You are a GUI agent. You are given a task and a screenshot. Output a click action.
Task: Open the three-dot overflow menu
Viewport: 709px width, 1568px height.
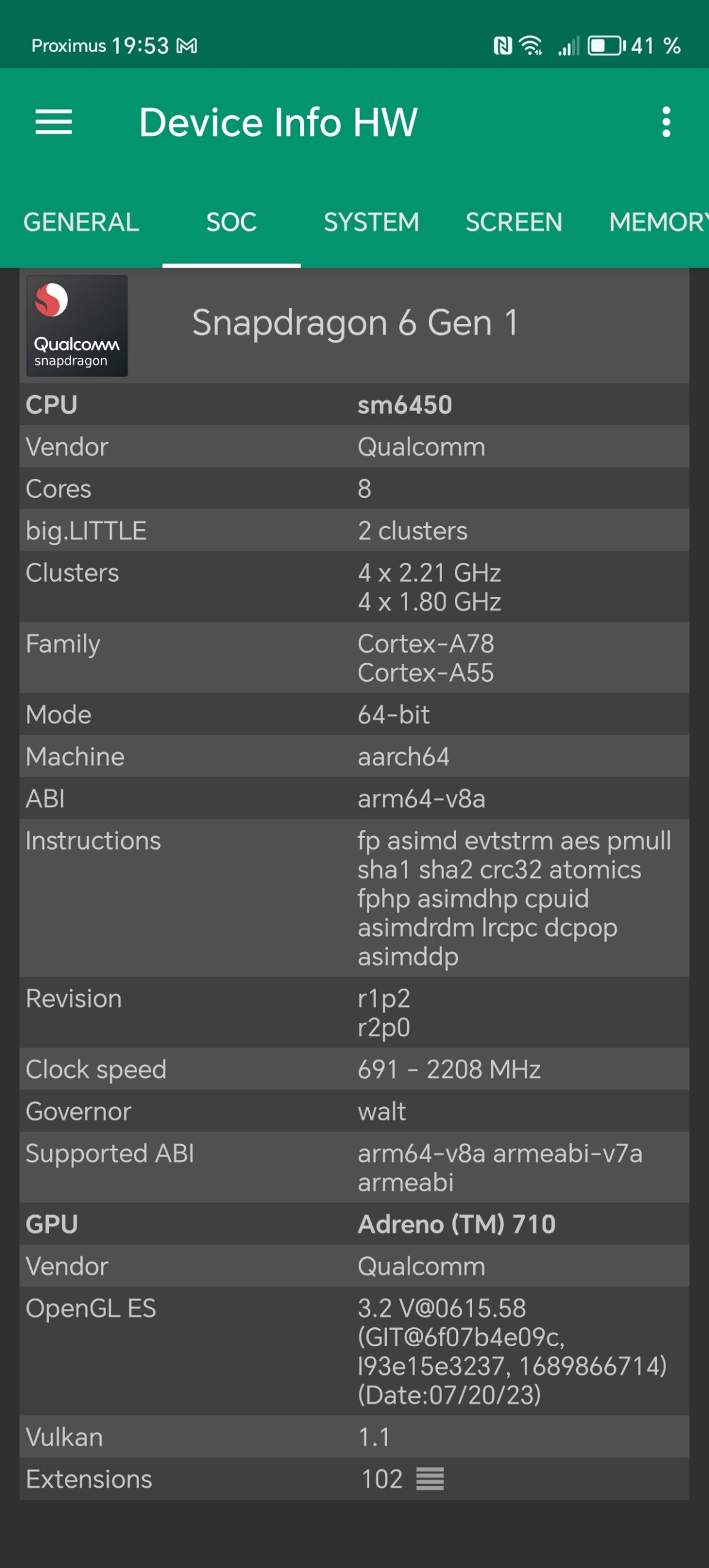click(x=666, y=122)
